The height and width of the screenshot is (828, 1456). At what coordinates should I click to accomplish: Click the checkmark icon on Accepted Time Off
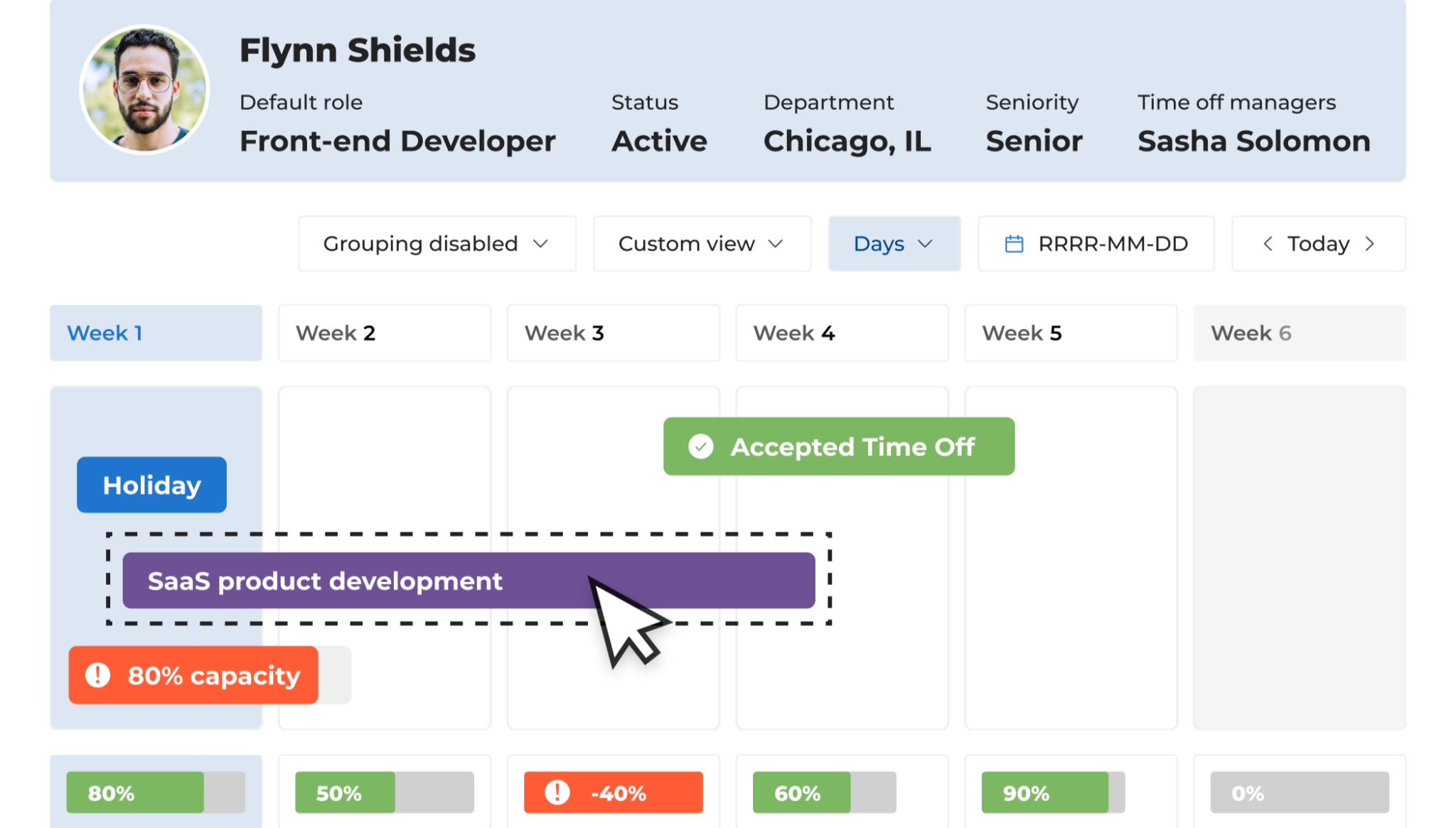[701, 446]
